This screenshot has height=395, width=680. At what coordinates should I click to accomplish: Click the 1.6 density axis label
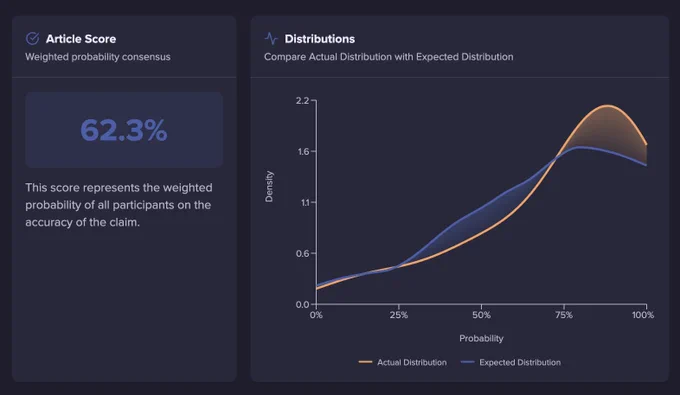[x=303, y=152]
